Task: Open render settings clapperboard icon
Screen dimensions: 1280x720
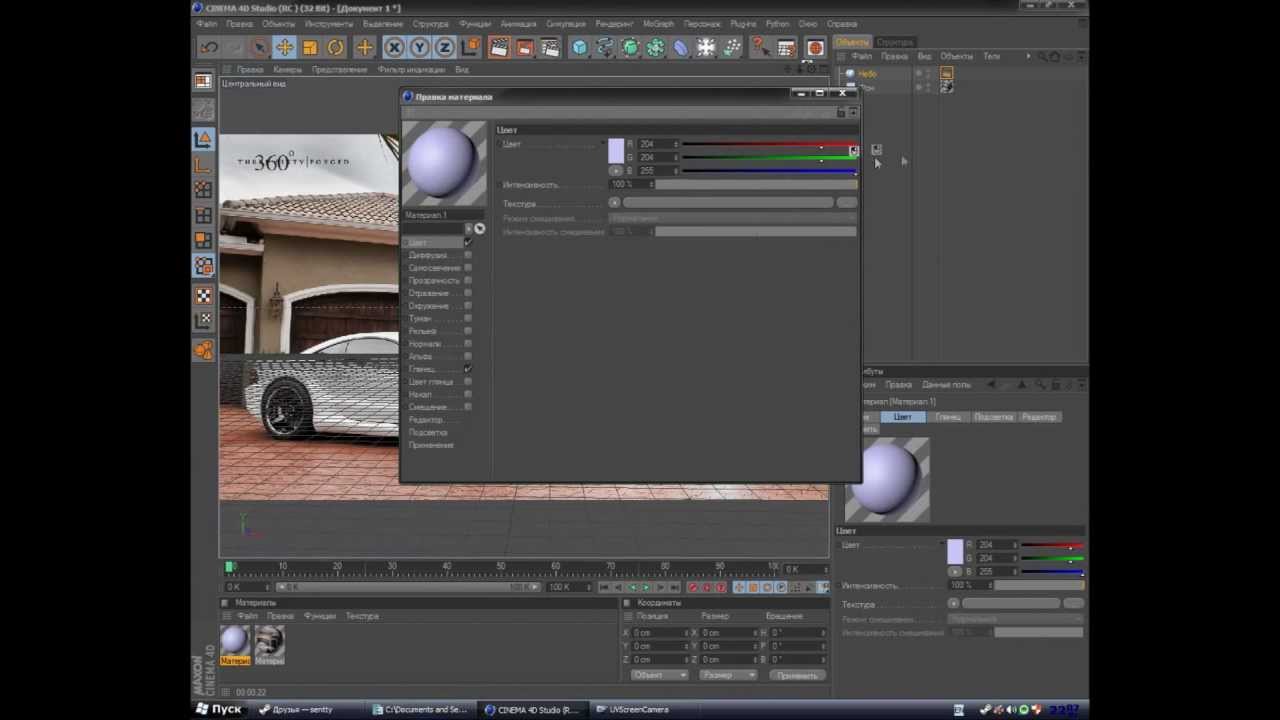Action: pos(550,47)
